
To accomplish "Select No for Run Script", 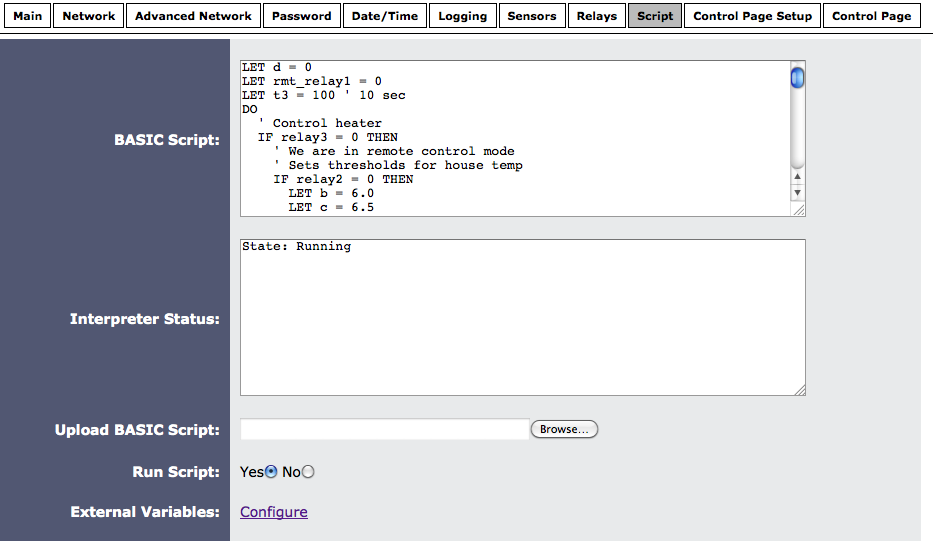I will pyautogui.click(x=308, y=472).
